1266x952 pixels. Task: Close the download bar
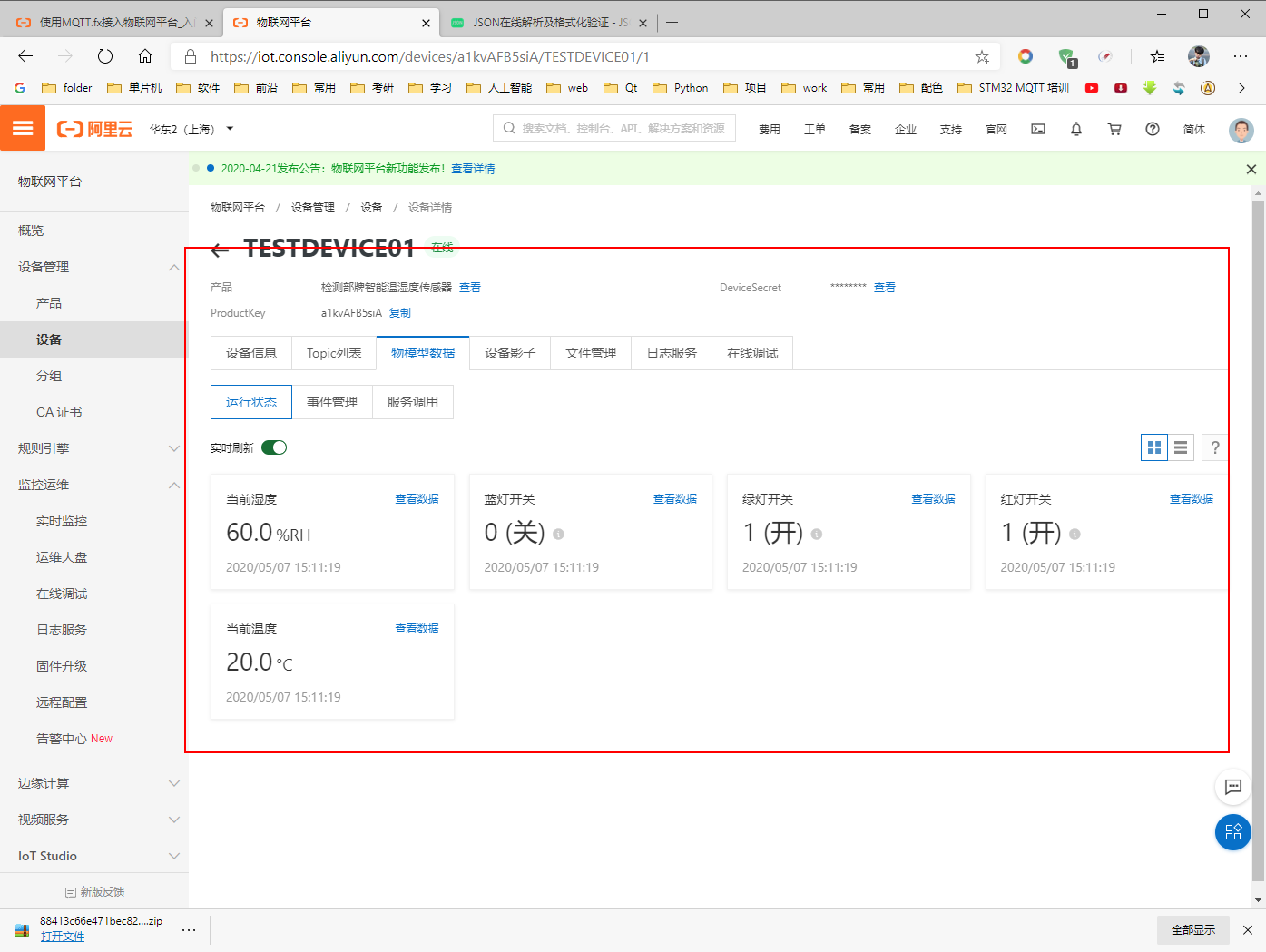(1248, 930)
